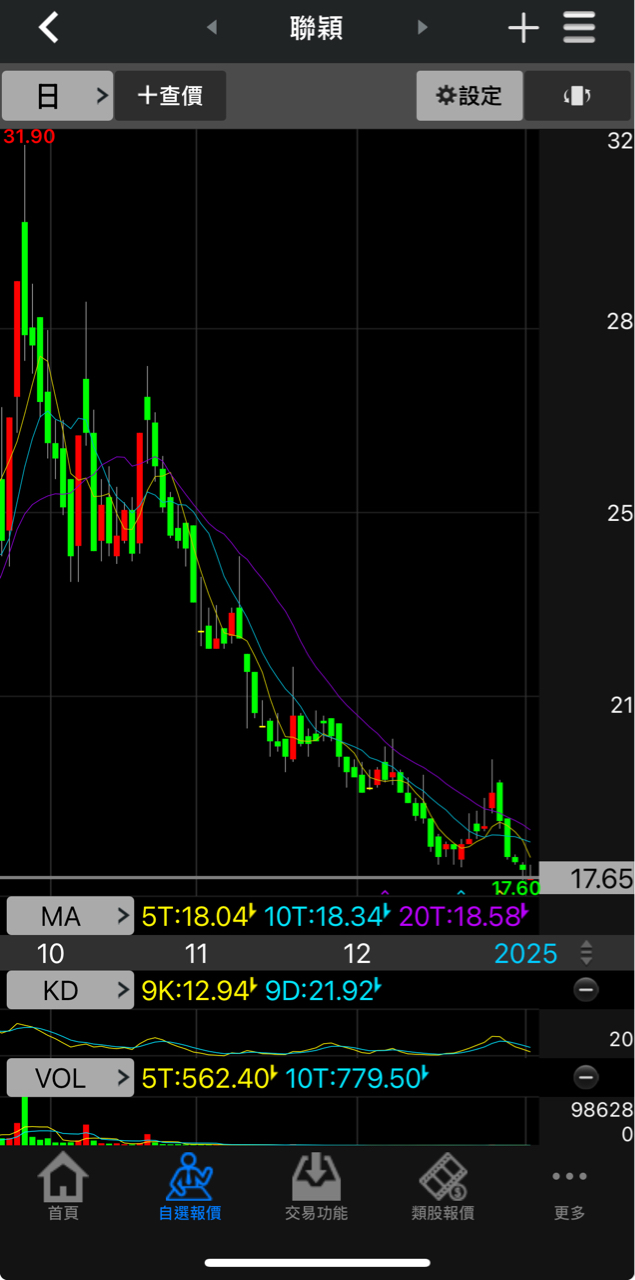This screenshot has width=635, height=1280.
Task: Tap the VOL 5T:562.40 value
Action: 210,1078
